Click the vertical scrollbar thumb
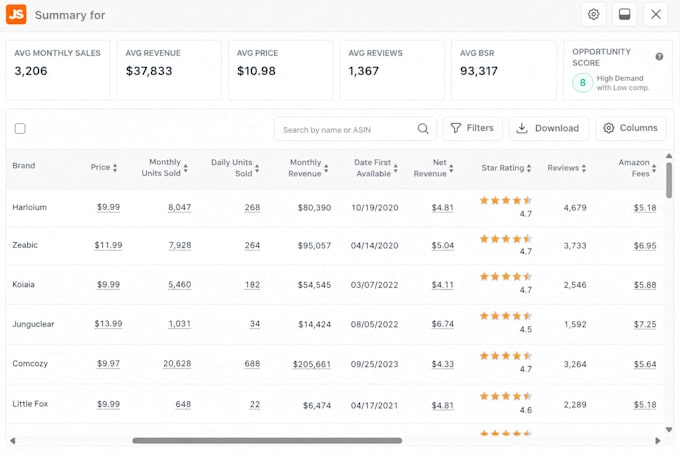The width and height of the screenshot is (680, 453). pyautogui.click(x=669, y=180)
